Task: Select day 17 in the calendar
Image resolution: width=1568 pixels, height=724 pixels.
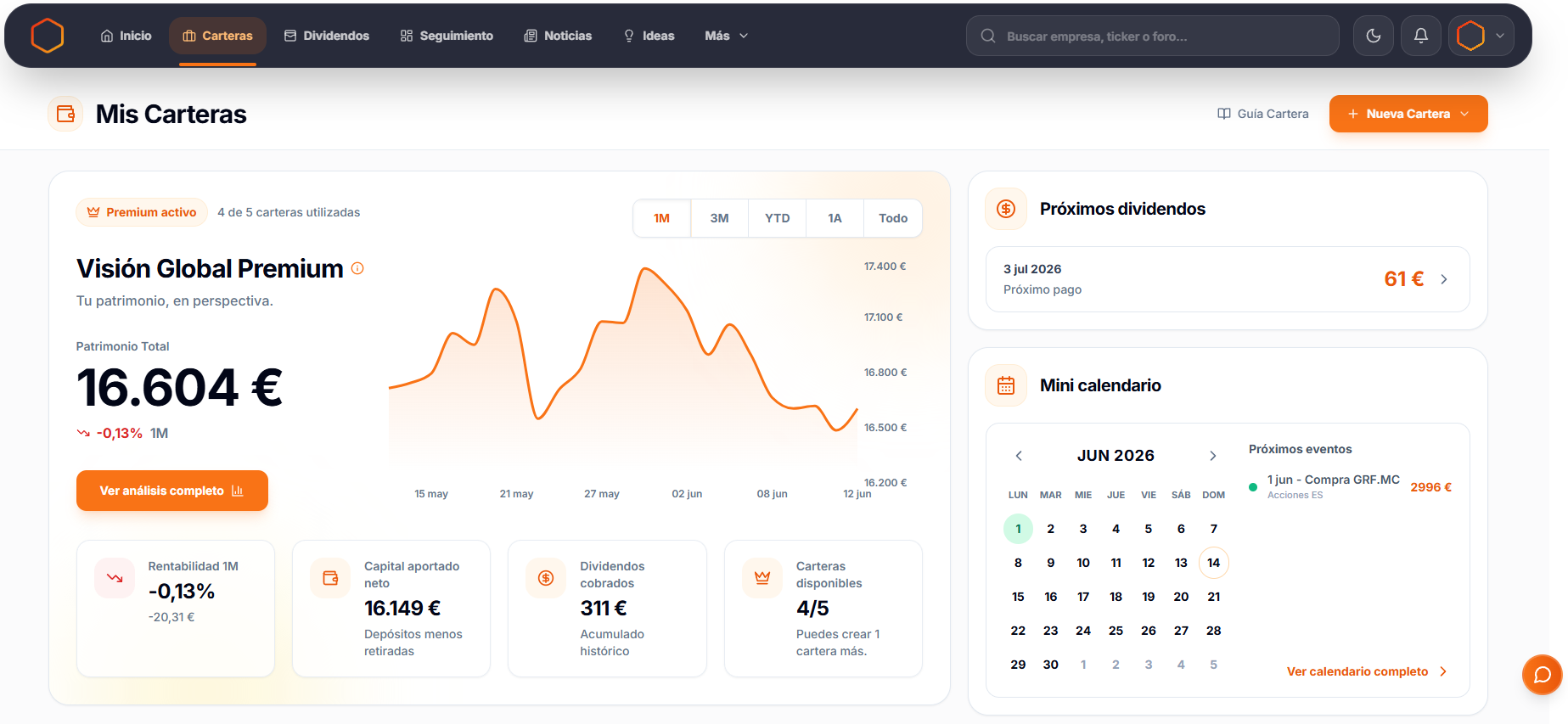Action: [1083, 597]
